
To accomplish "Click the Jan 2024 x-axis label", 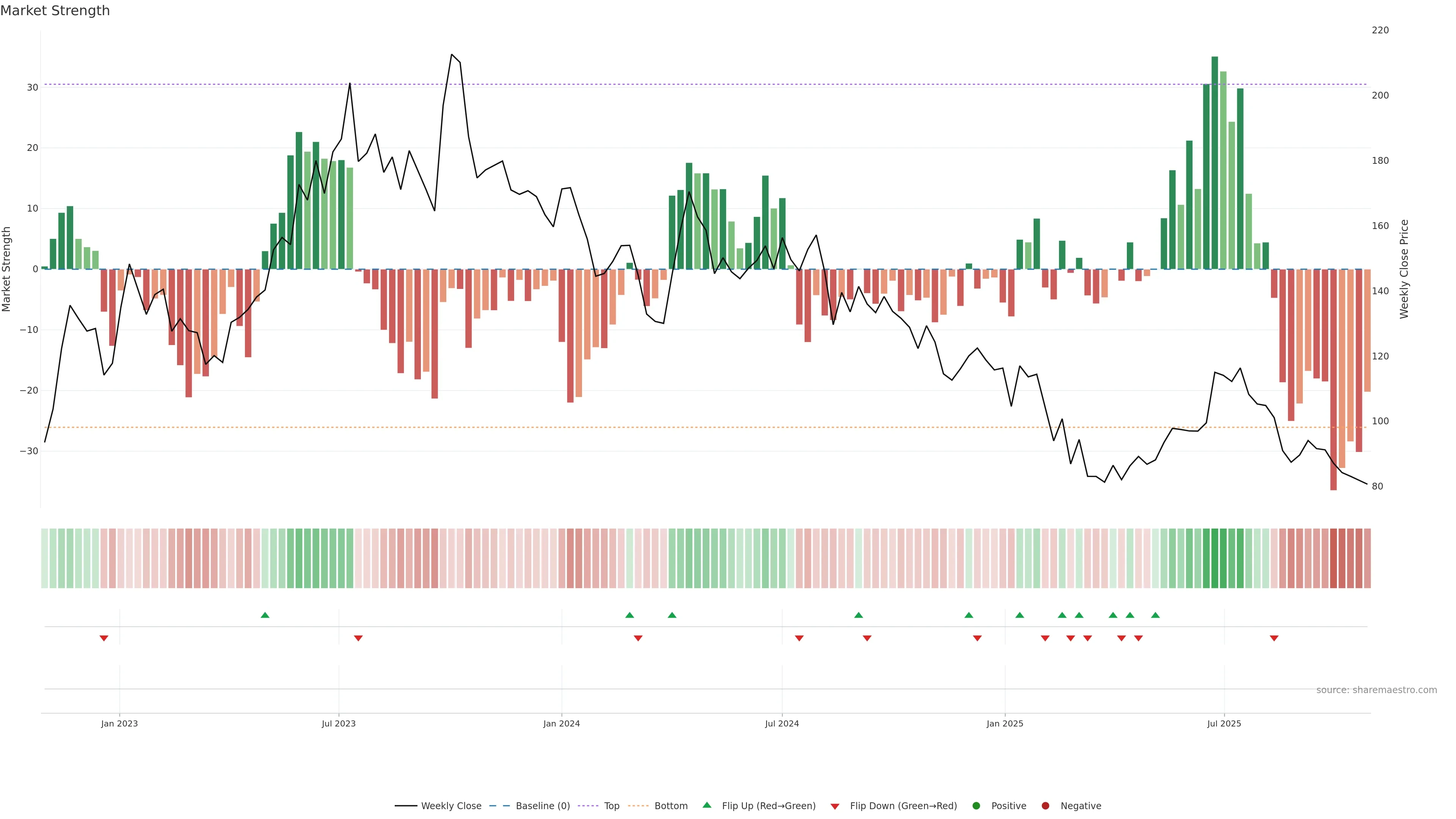I will (x=561, y=723).
